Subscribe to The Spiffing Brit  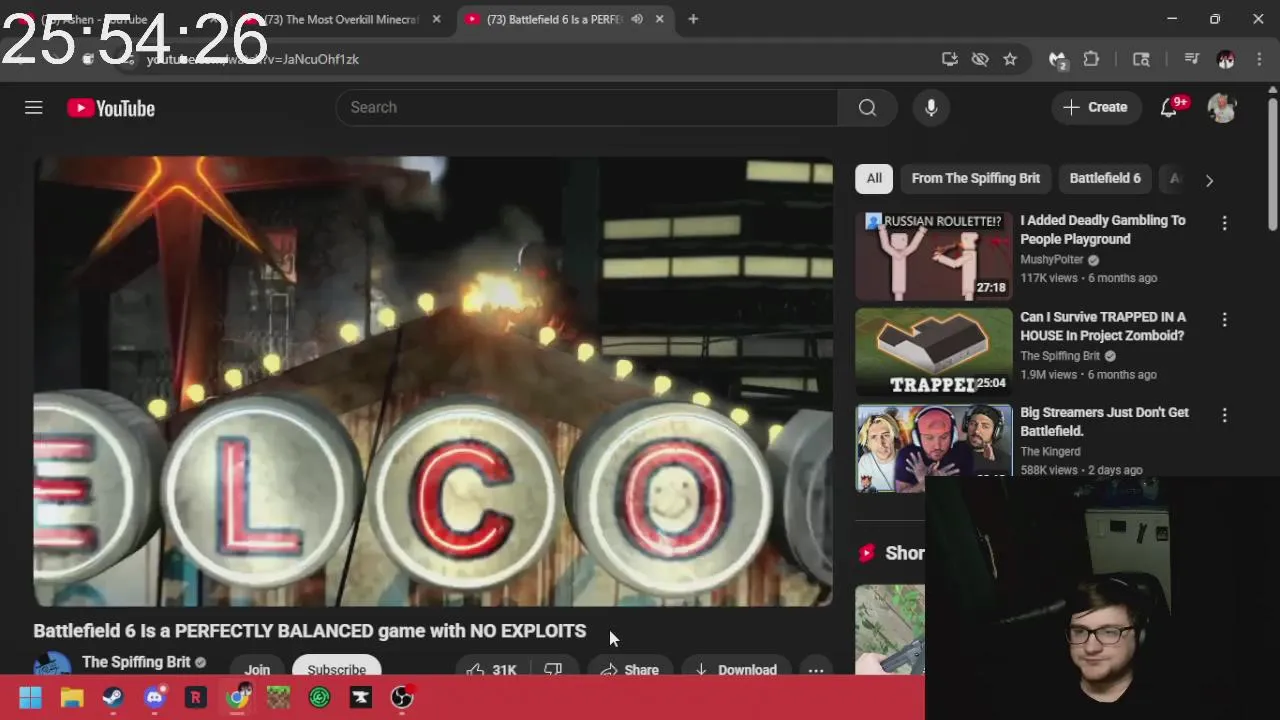(x=336, y=669)
